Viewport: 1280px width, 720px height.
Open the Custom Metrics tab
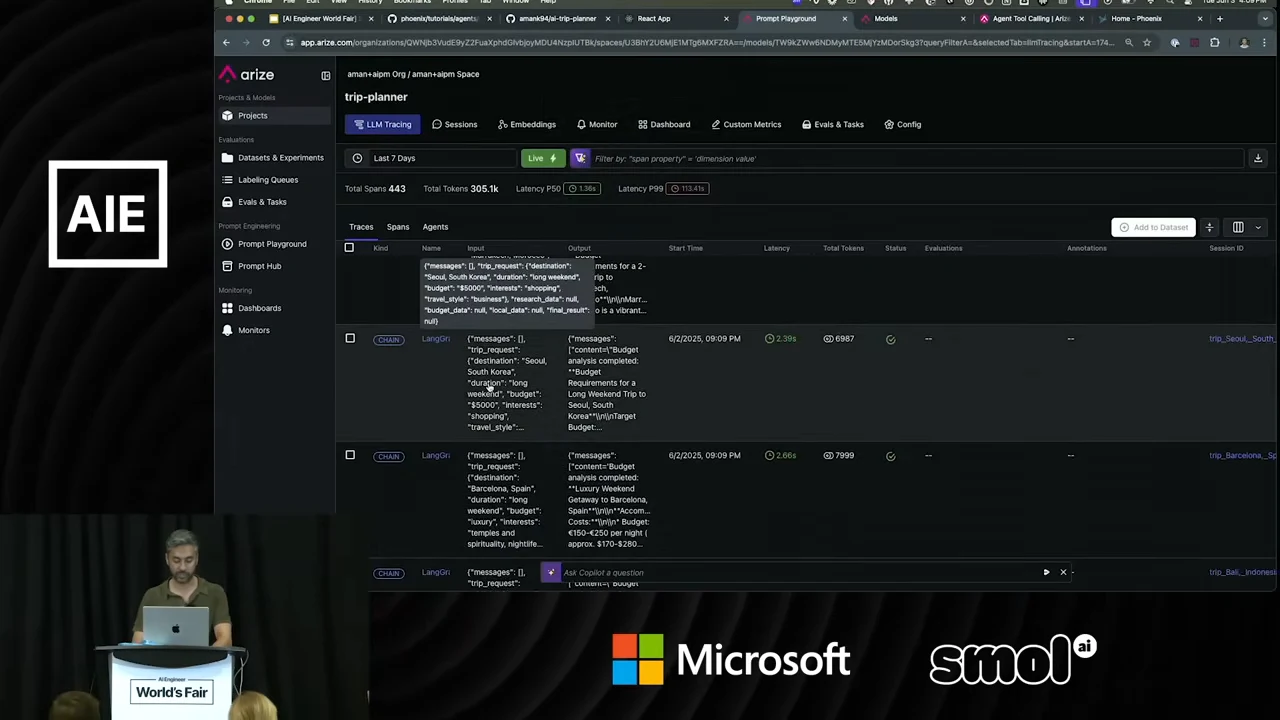click(x=746, y=125)
